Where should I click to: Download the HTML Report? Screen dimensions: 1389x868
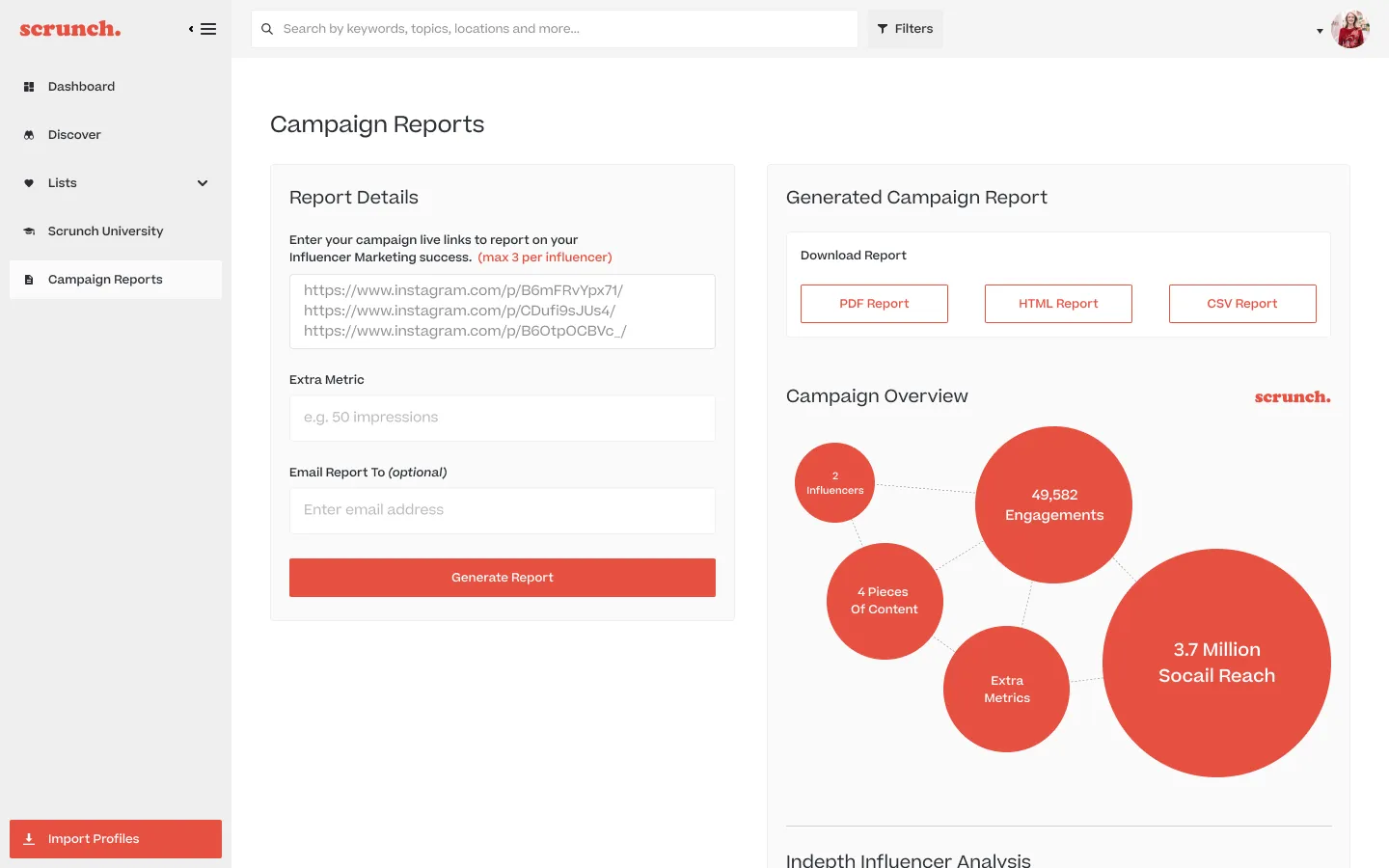(1058, 304)
